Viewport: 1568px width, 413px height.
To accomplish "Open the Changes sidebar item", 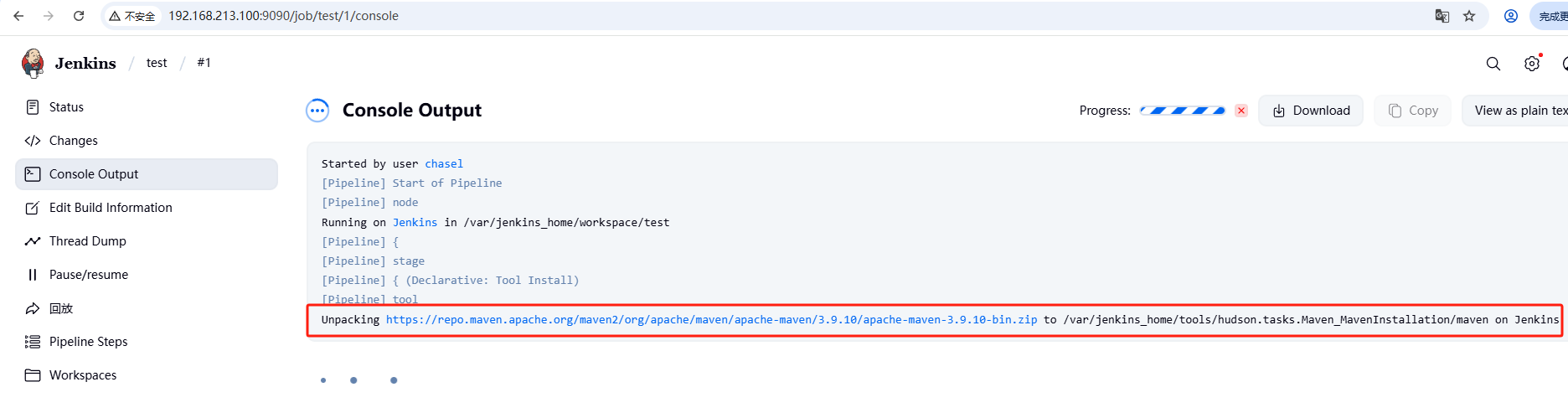I will (x=147, y=141).
